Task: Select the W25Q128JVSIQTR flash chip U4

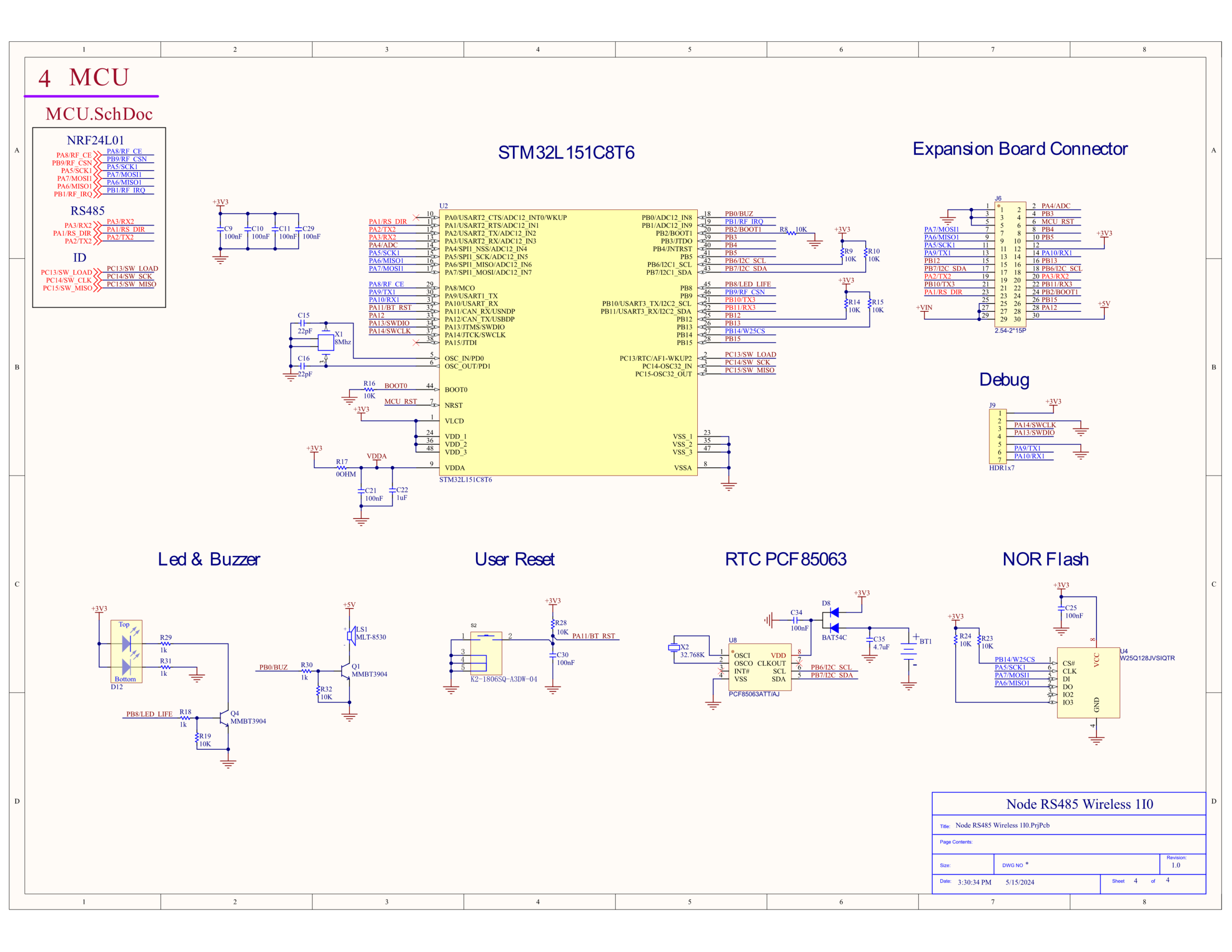Action: click(x=1088, y=682)
